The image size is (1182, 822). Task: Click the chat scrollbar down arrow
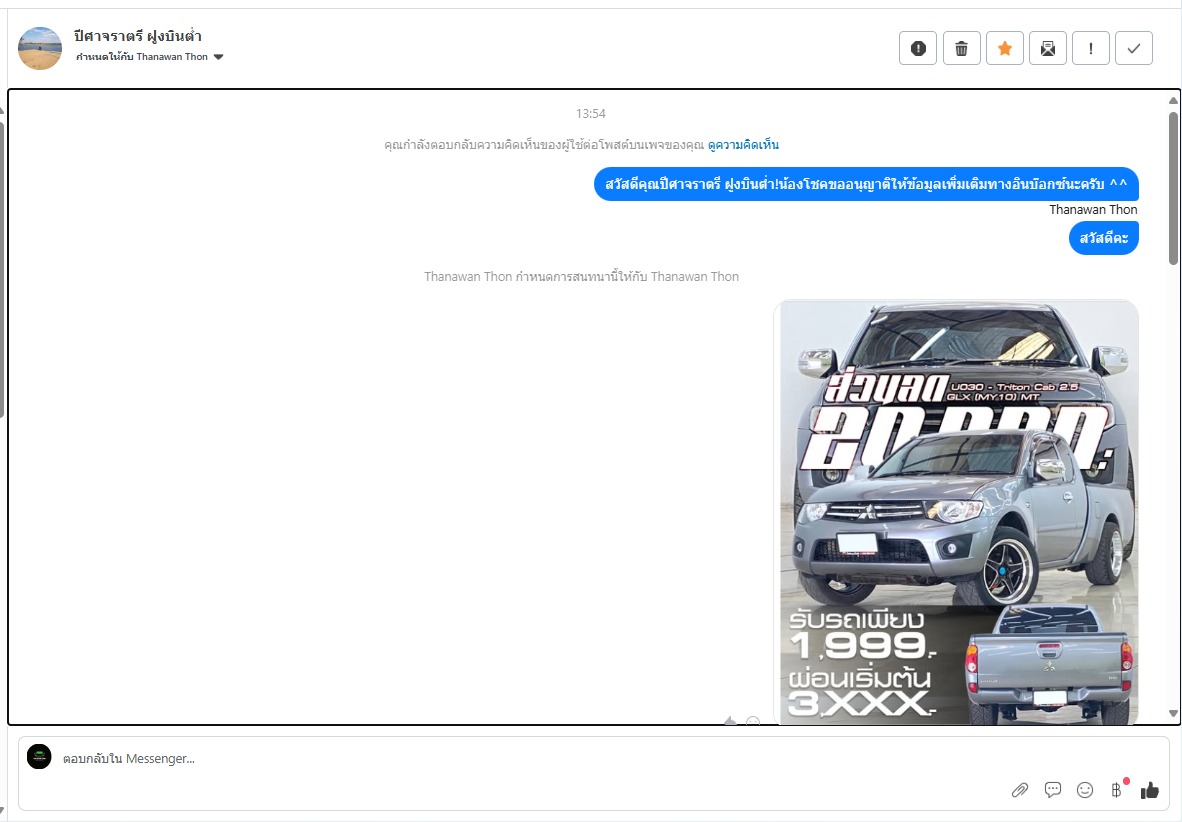pyautogui.click(x=1173, y=713)
